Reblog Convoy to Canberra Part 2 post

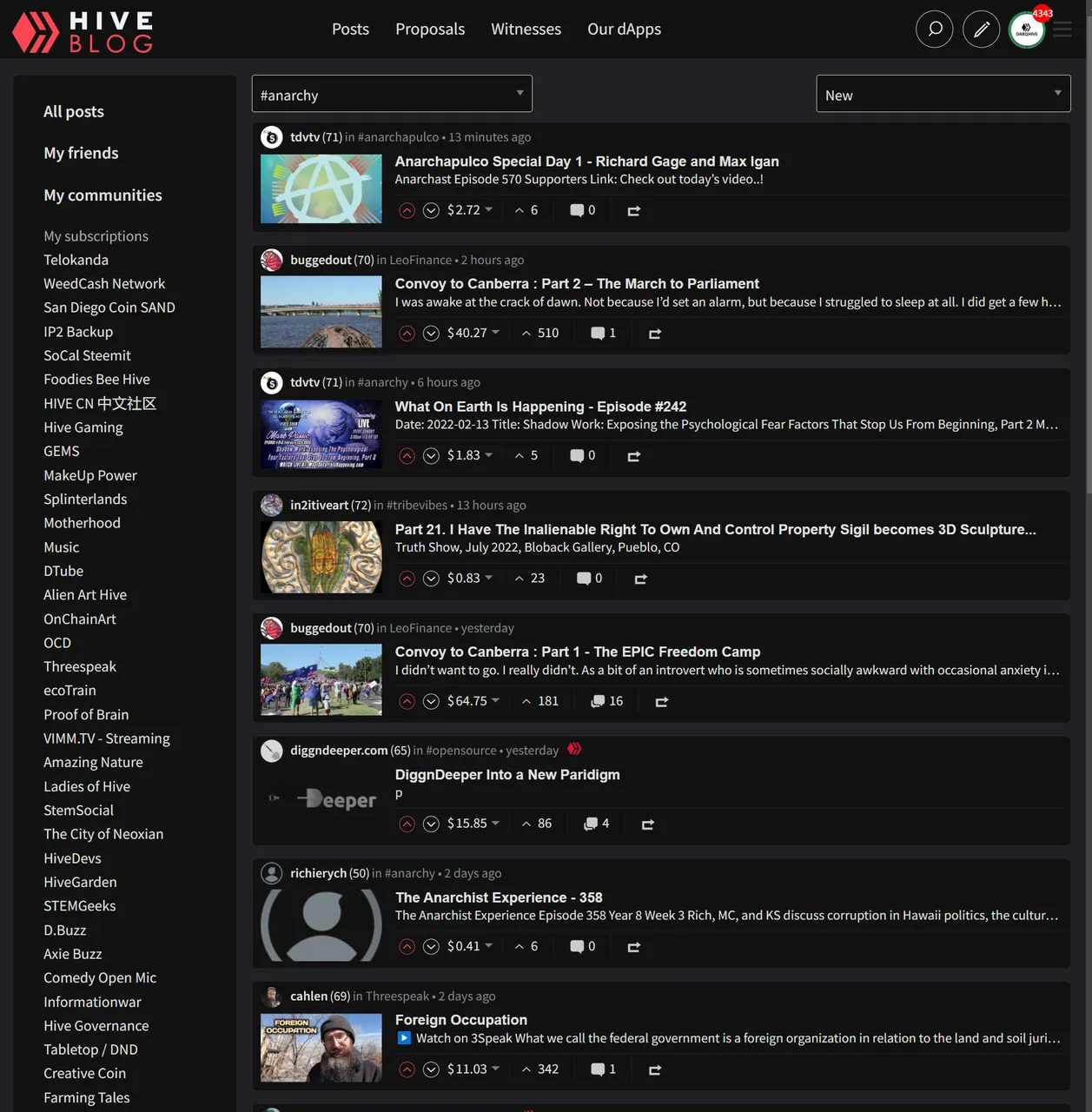point(655,334)
